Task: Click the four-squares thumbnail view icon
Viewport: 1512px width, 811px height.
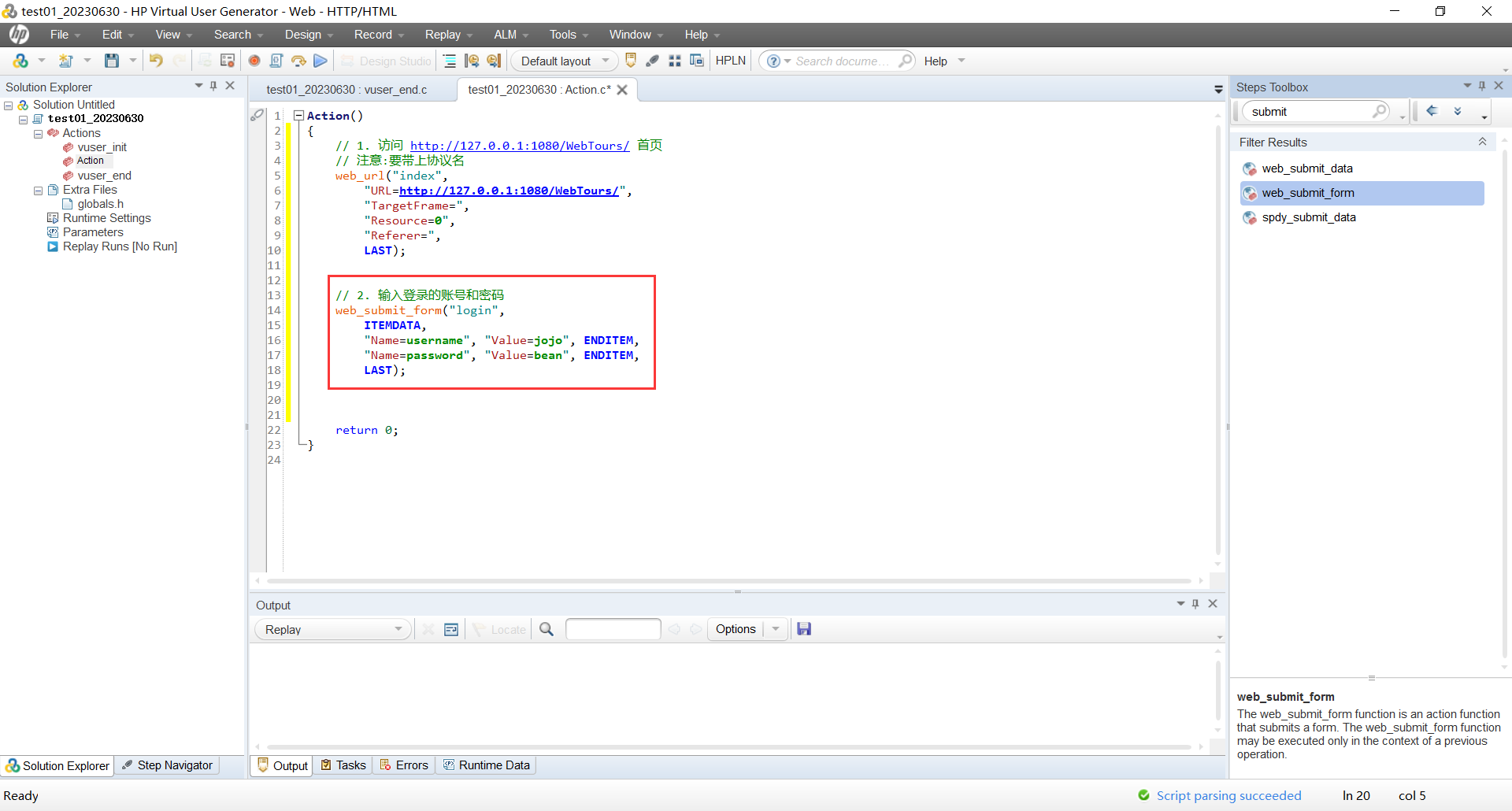Action: click(x=675, y=61)
